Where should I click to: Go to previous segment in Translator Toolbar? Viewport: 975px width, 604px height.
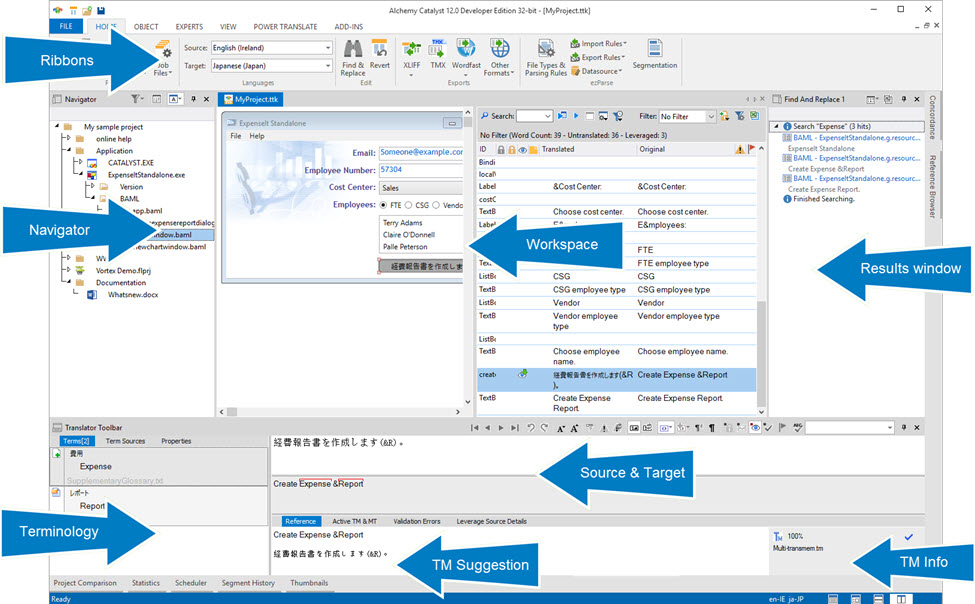click(488, 428)
